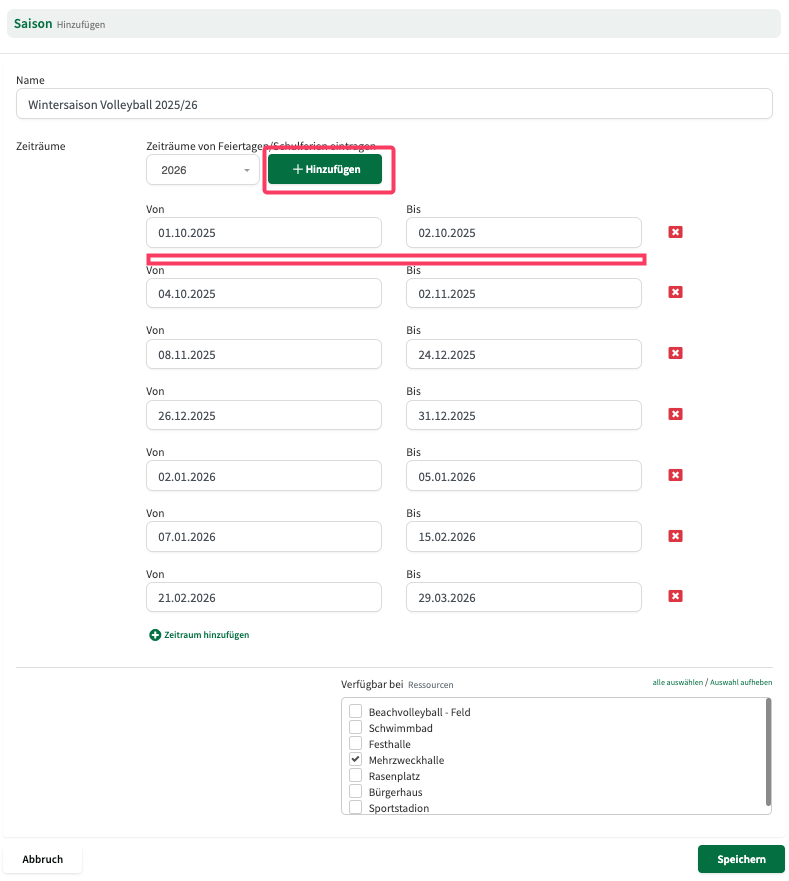
Task: Delete the period ending 29.03.2026
Action: point(675,596)
